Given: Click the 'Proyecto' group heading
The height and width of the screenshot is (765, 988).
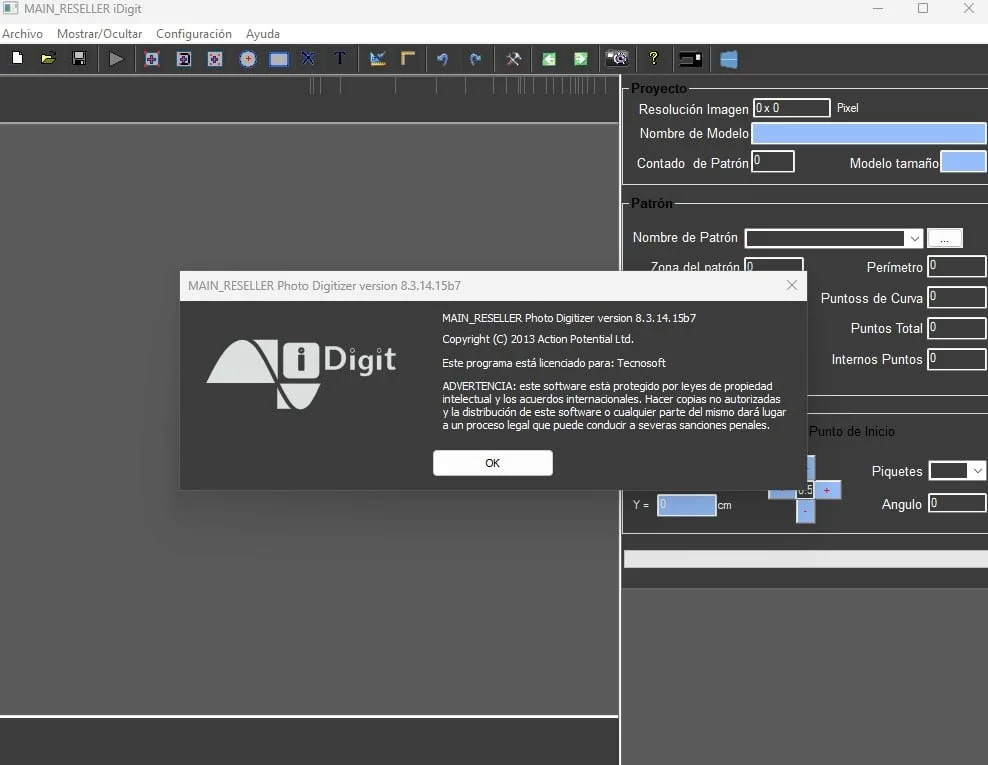Looking at the screenshot, I should tap(658, 88).
